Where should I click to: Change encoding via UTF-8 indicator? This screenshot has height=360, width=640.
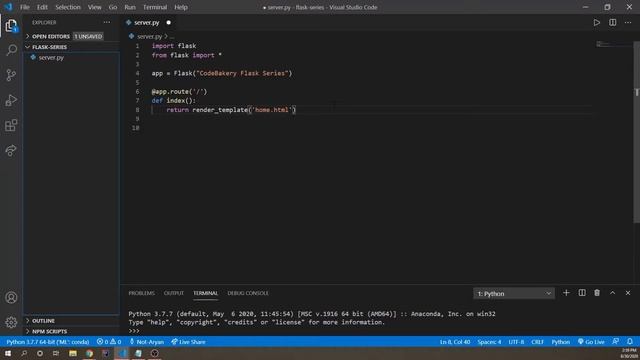(x=516, y=342)
